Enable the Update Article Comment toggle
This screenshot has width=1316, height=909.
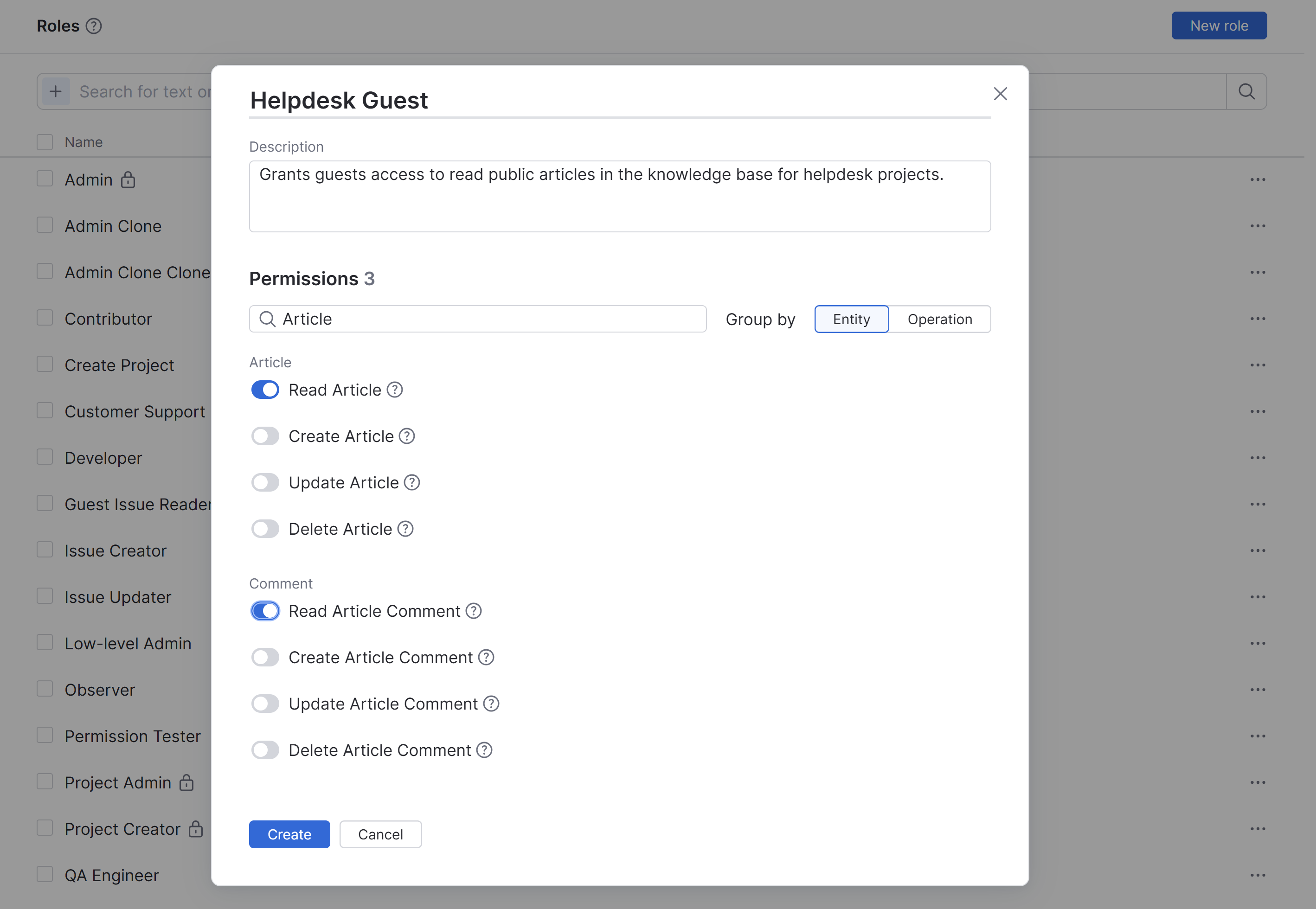pos(265,704)
